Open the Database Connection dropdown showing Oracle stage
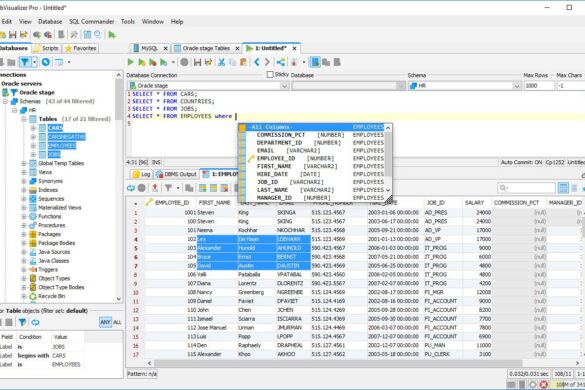The image size is (585, 390). point(209,86)
